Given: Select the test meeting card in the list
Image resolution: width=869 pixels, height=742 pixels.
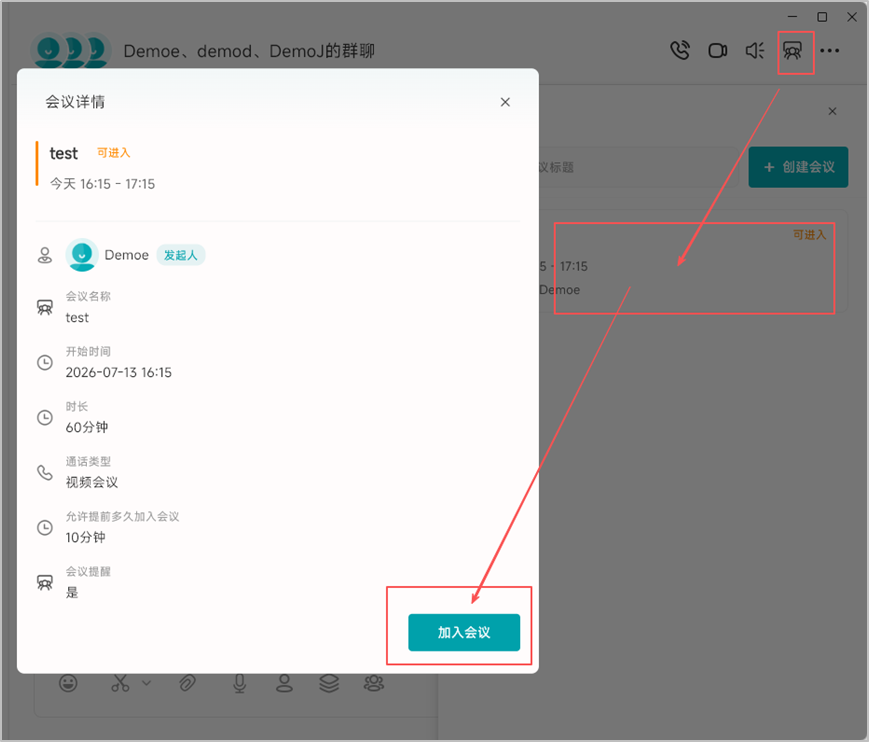Looking at the screenshot, I should (693, 261).
